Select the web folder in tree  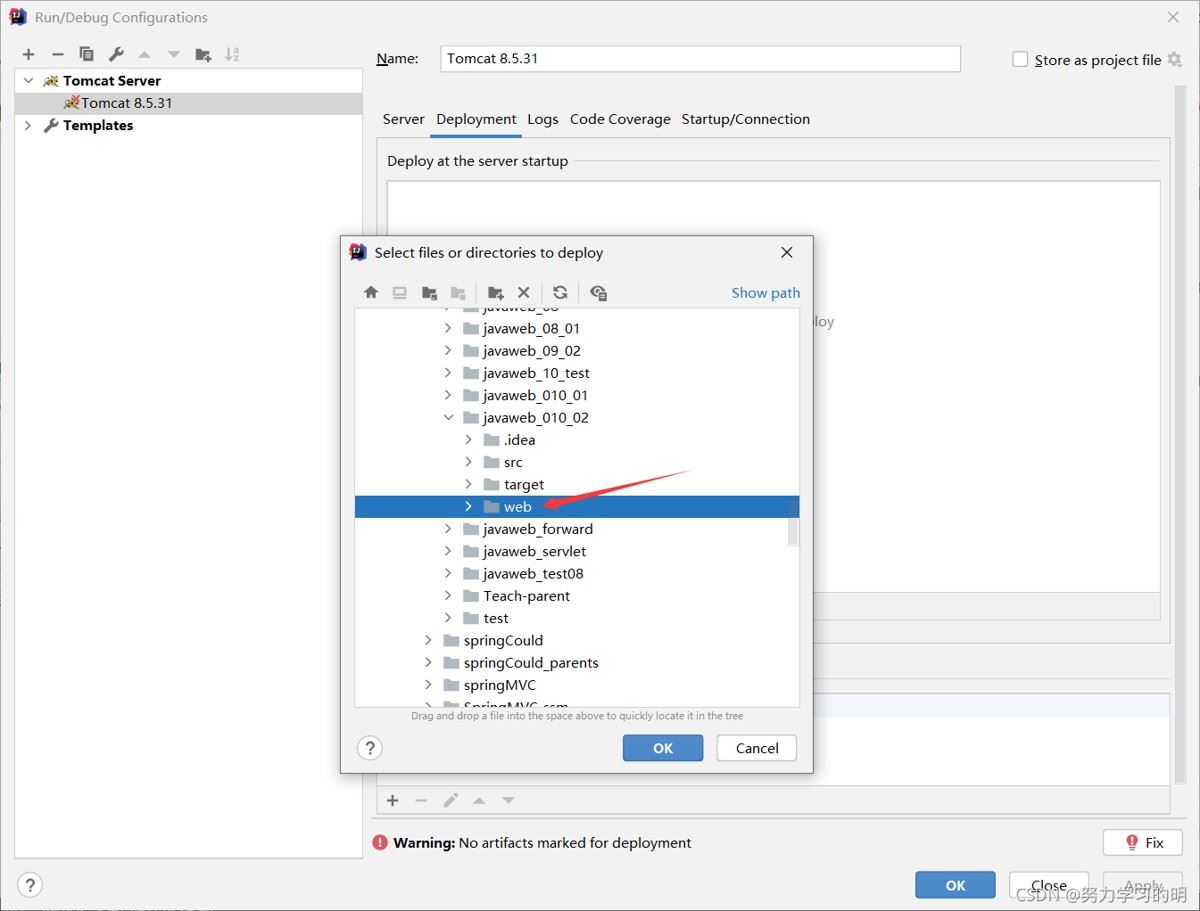[577, 506]
